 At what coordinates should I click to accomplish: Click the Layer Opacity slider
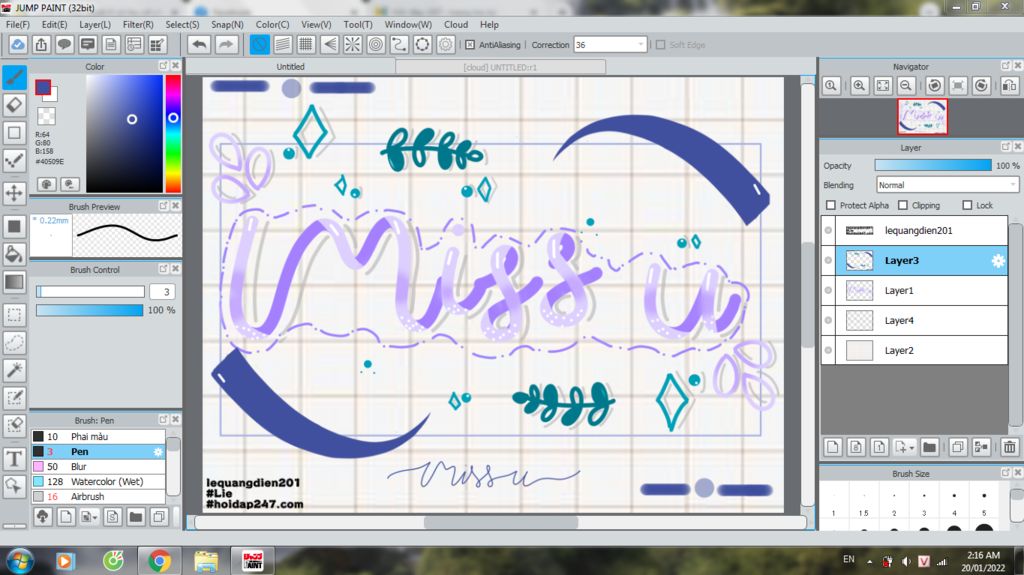933,165
